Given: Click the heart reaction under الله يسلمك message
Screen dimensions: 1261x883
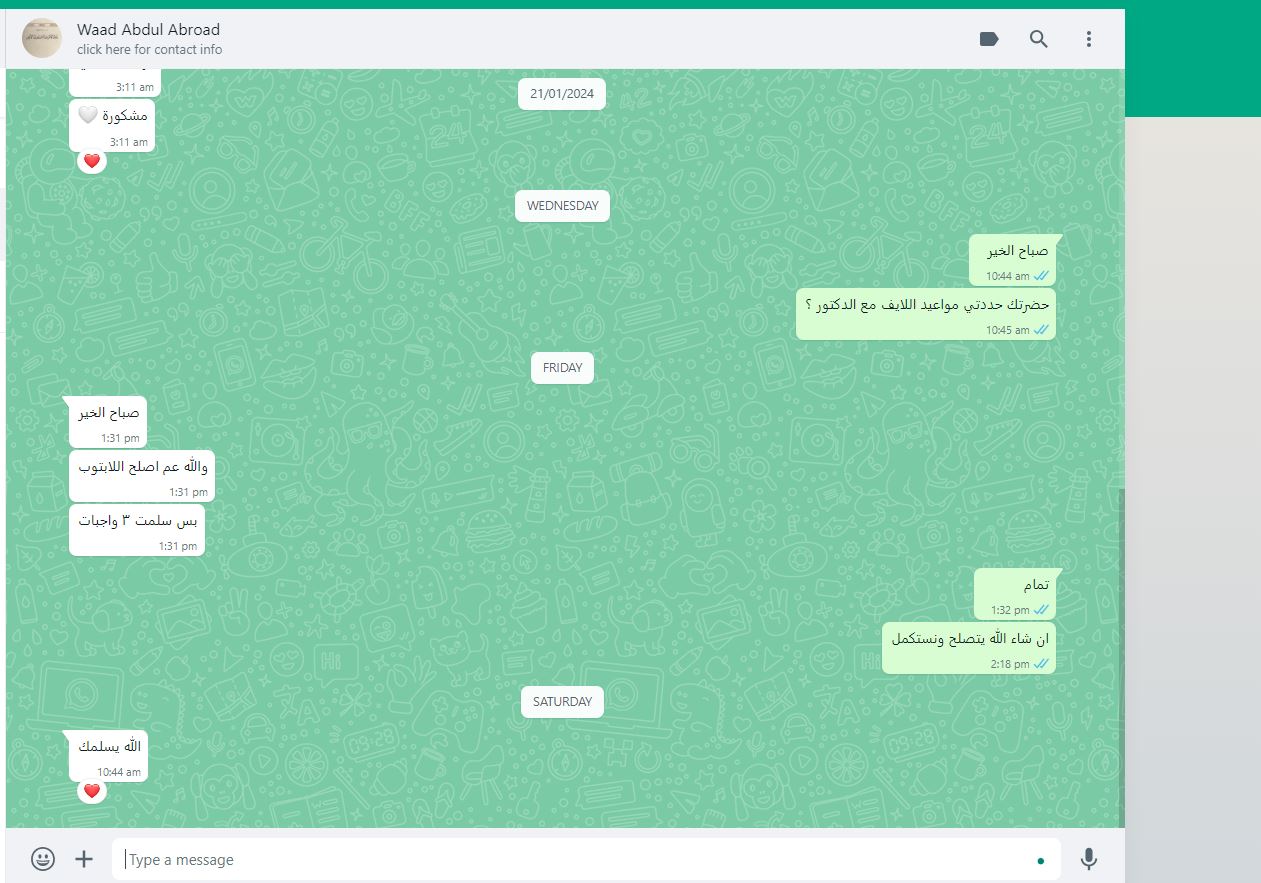Looking at the screenshot, I should click(92, 791).
